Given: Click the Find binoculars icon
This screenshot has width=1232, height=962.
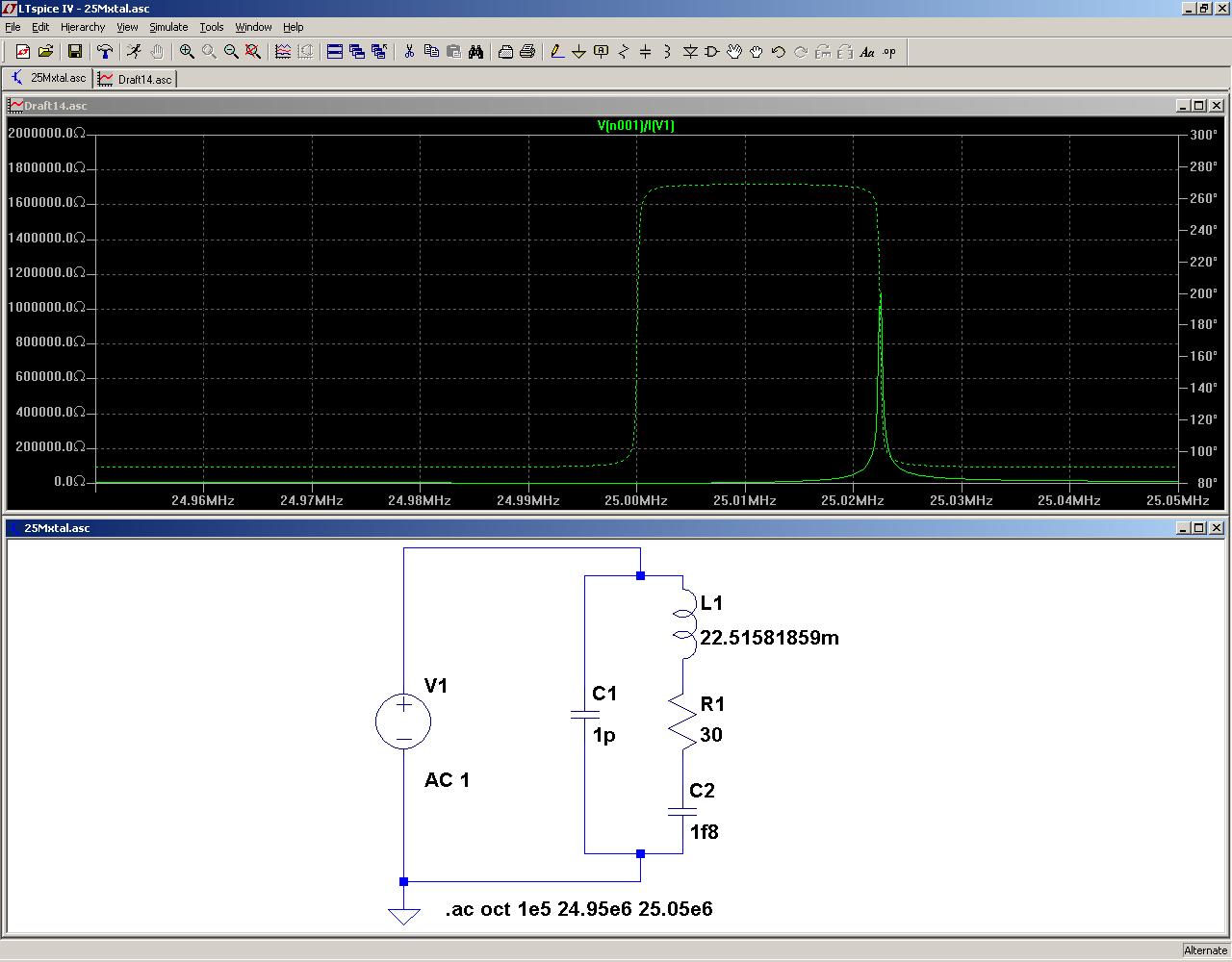Looking at the screenshot, I should [475, 52].
